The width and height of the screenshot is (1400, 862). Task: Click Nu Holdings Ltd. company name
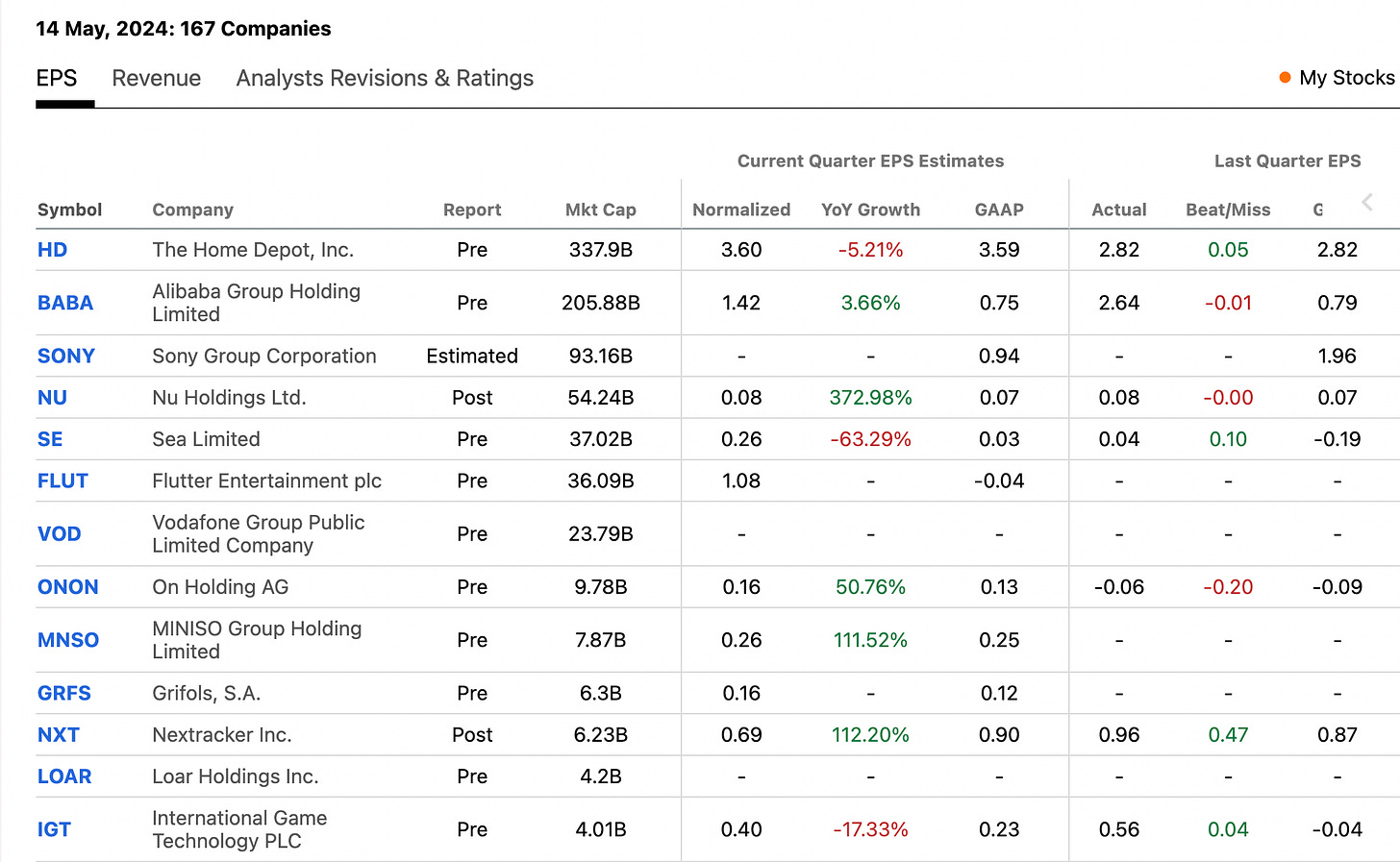(x=229, y=398)
